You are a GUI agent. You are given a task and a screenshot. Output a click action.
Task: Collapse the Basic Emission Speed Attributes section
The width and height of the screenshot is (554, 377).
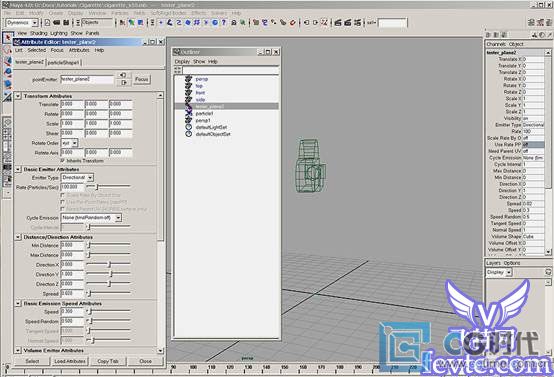point(18,304)
